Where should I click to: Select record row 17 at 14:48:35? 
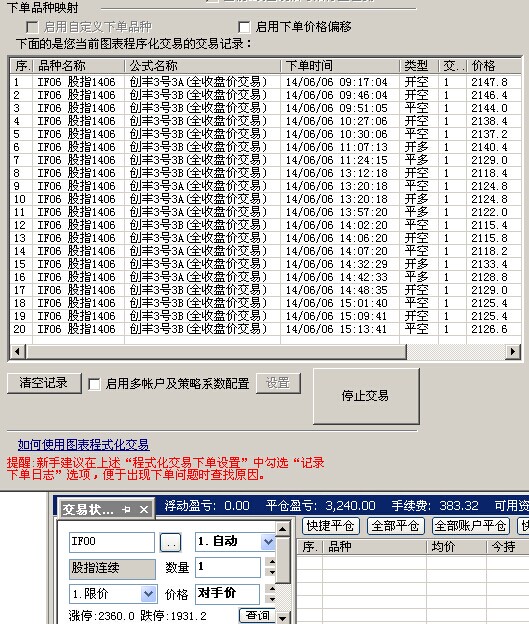pyautogui.click(x=265, y=290)
